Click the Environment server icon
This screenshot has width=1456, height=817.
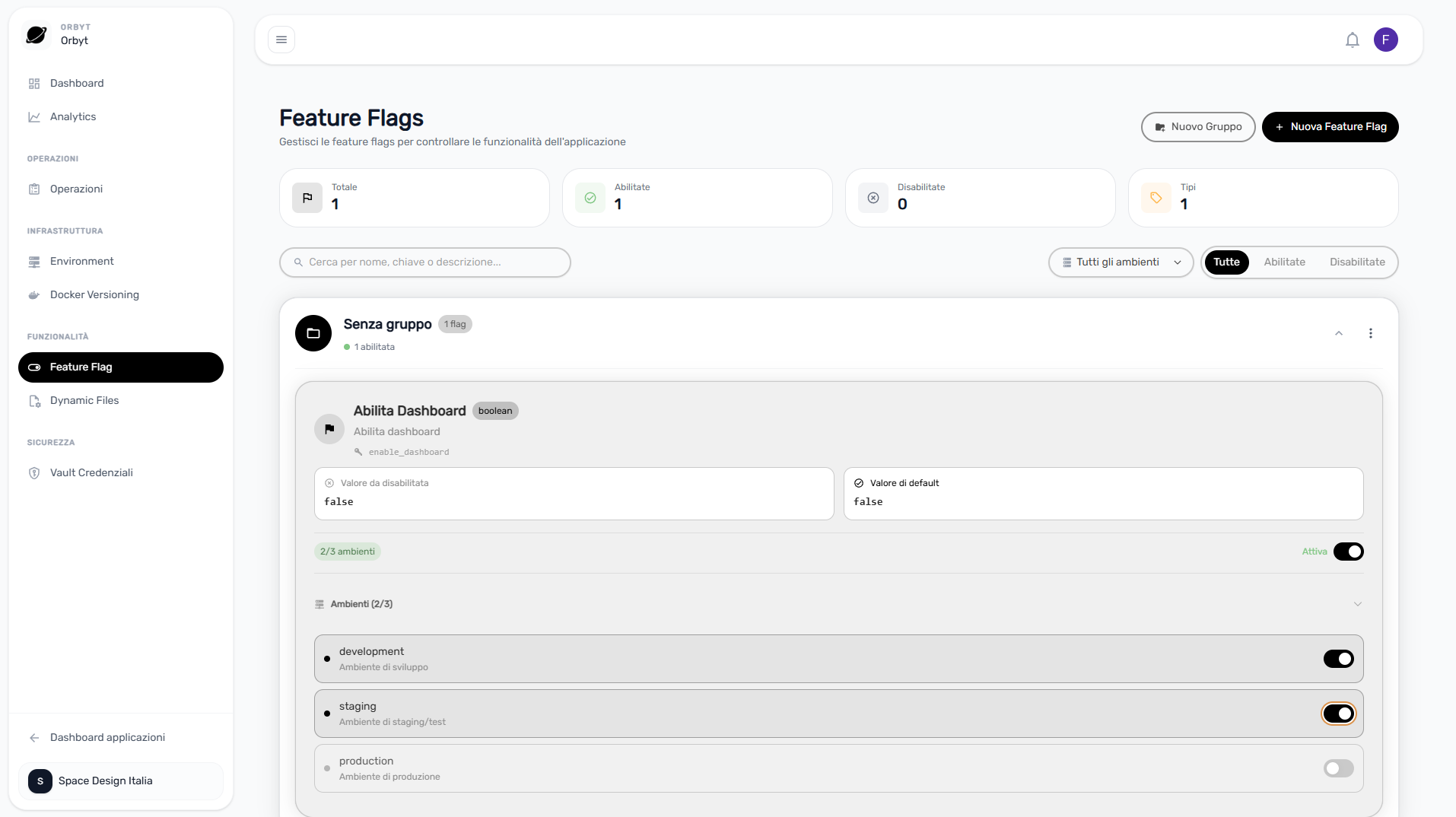click(34, 262)
